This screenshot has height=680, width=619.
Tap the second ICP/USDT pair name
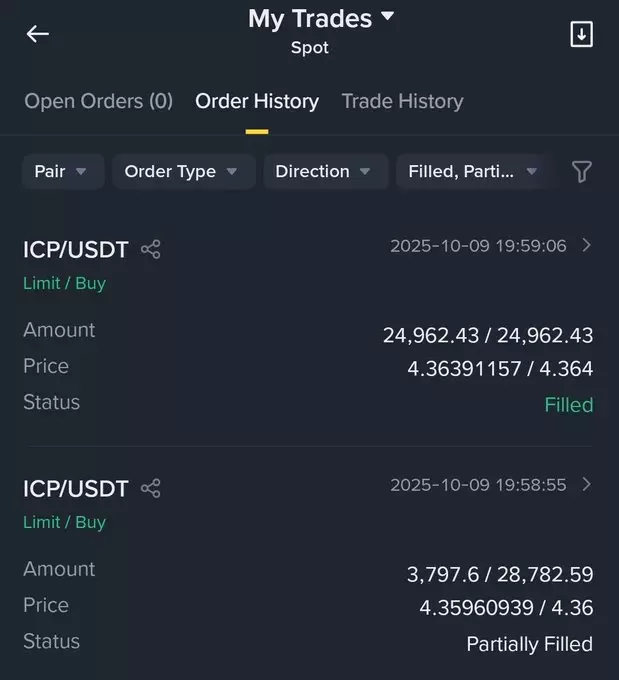coord(76,489)
